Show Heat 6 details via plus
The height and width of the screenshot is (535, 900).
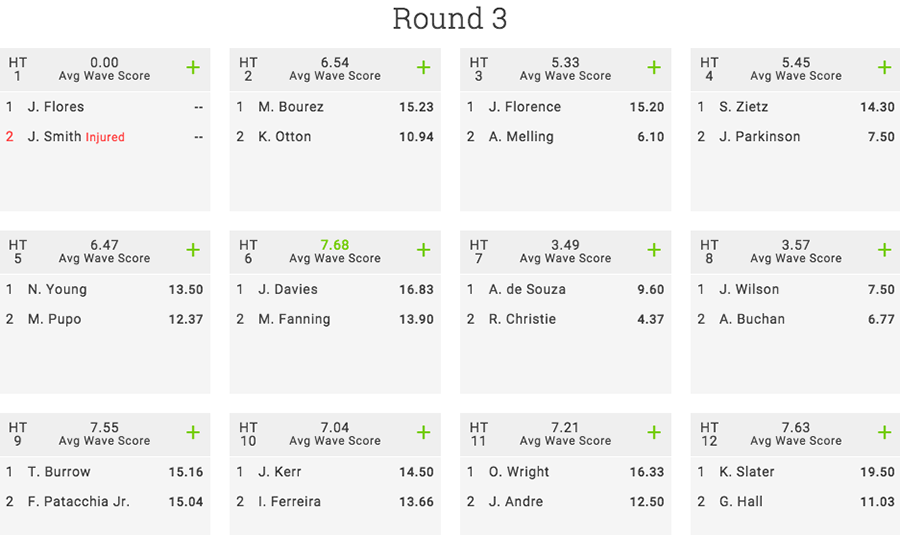click(x=424, y=250)
